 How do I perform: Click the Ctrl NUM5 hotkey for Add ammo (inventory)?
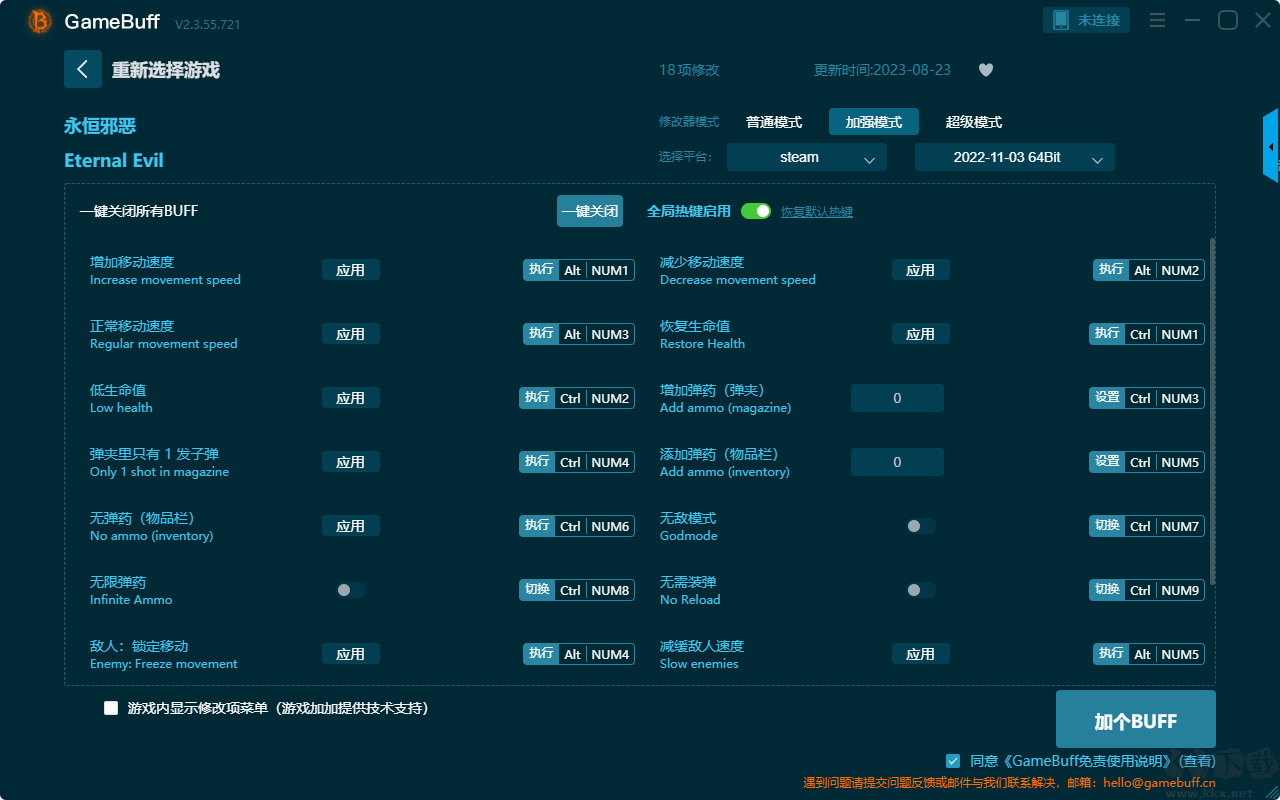1147,462
